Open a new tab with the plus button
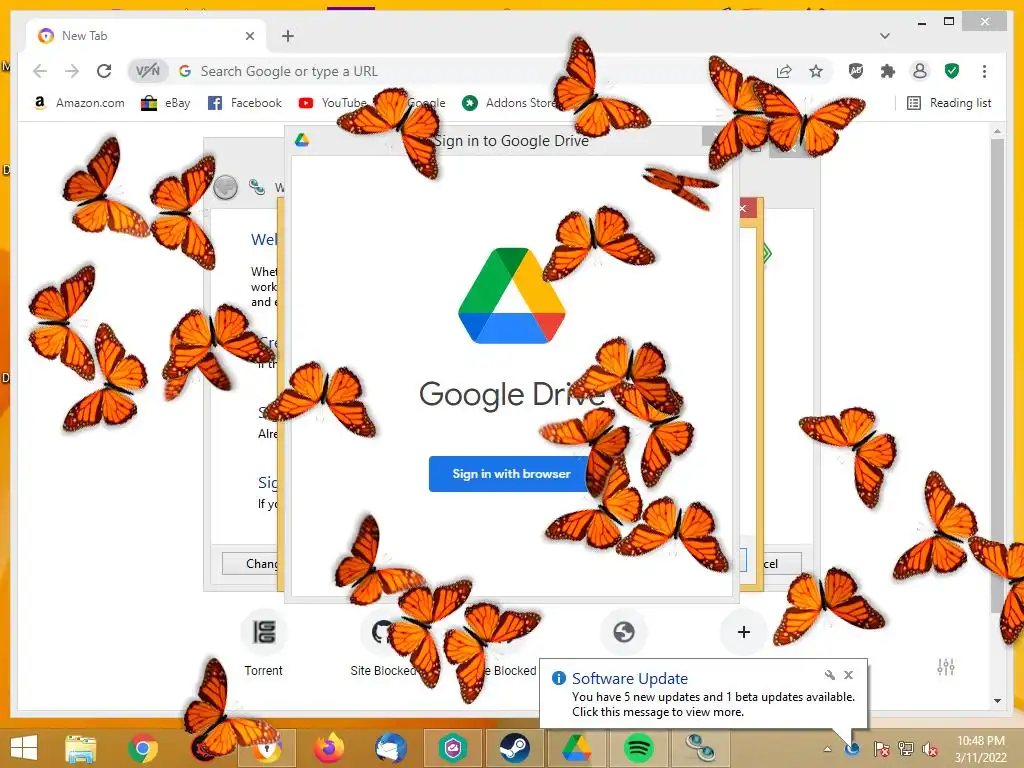Viewport: 1024px width, 768px height. pos(287,36)
